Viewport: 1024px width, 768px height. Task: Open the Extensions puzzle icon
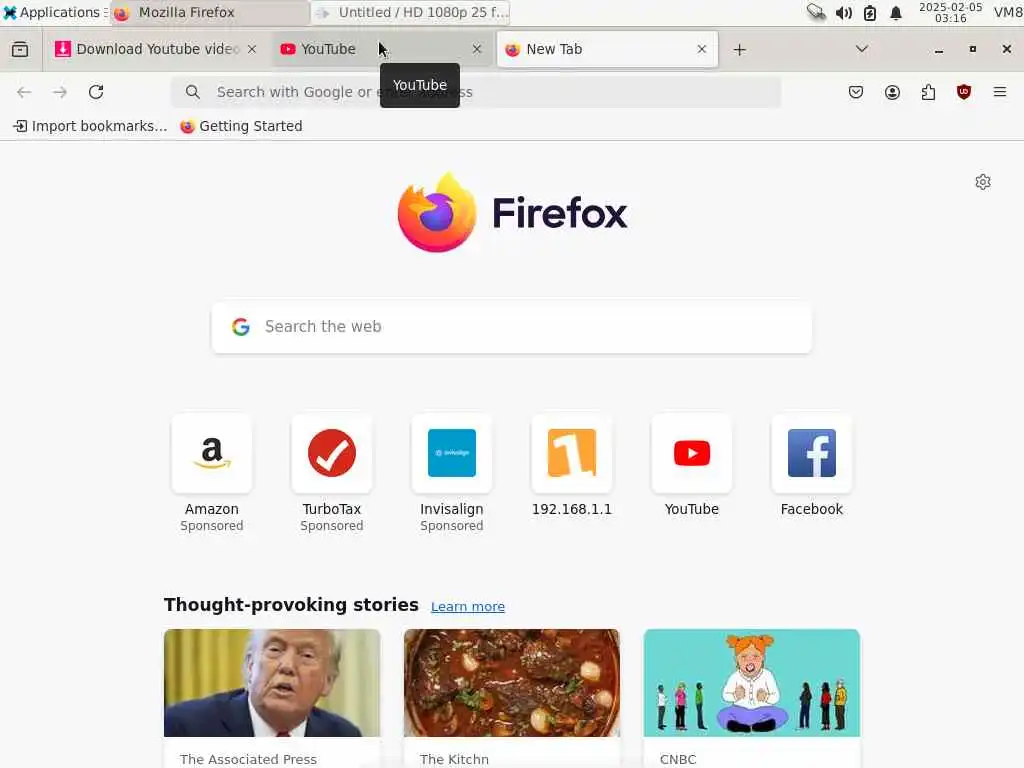pos(928,92)
